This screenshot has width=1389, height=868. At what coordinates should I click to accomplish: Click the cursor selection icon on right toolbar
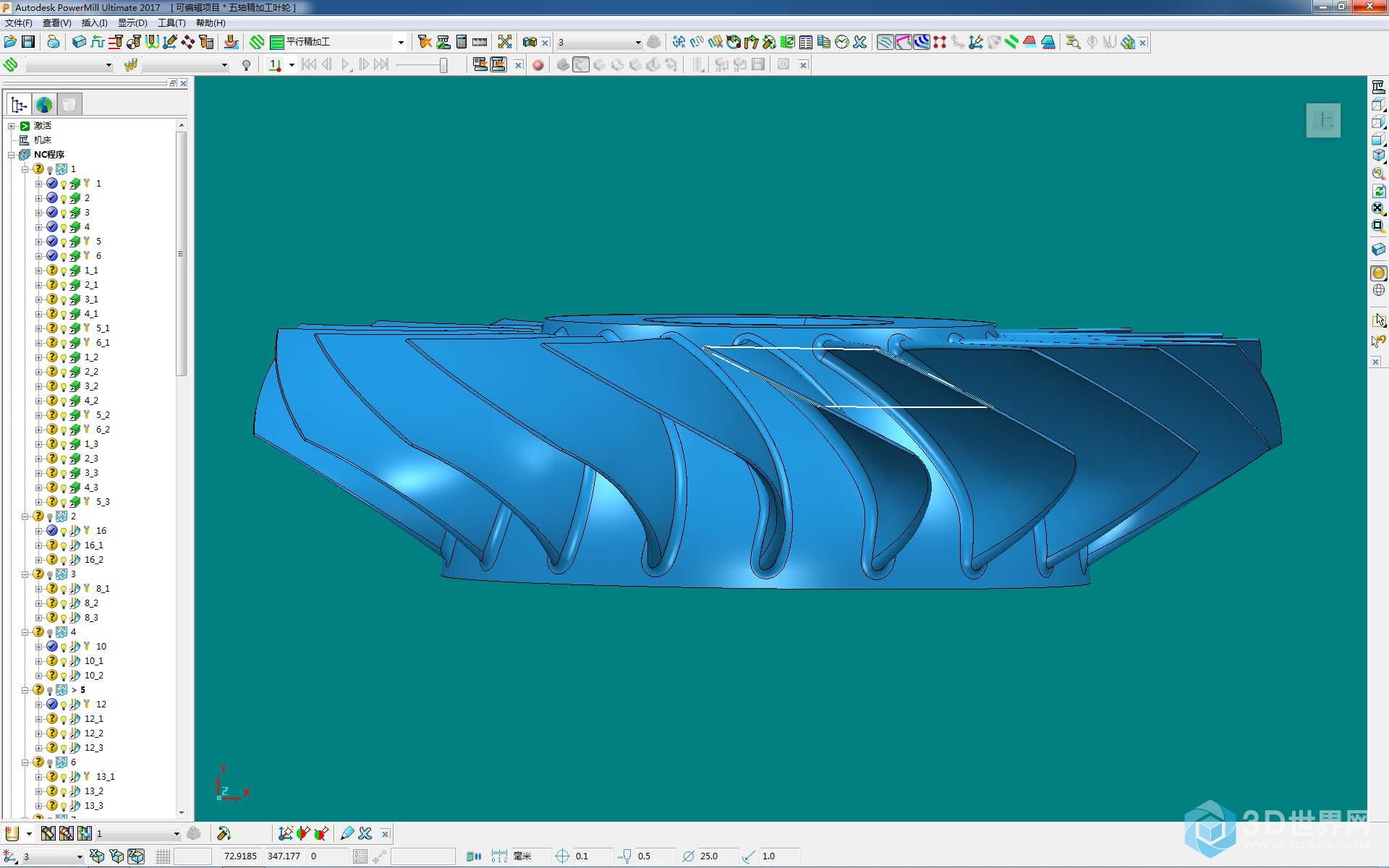click(x=1378, y=320)
